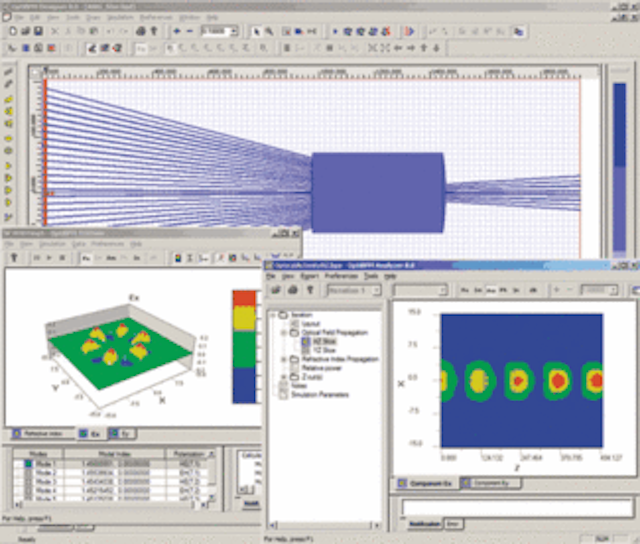Select Simulation Parameters in the Analyzer tree

(x=320, y=395)
